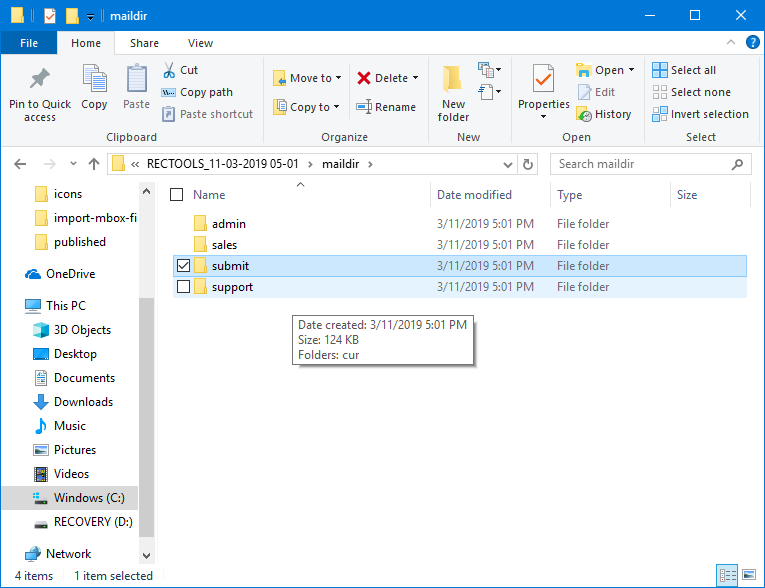The width and height of the screenshot is (765, 588).
Task: Click the Delete red X icon
Action: coord(364,78)
